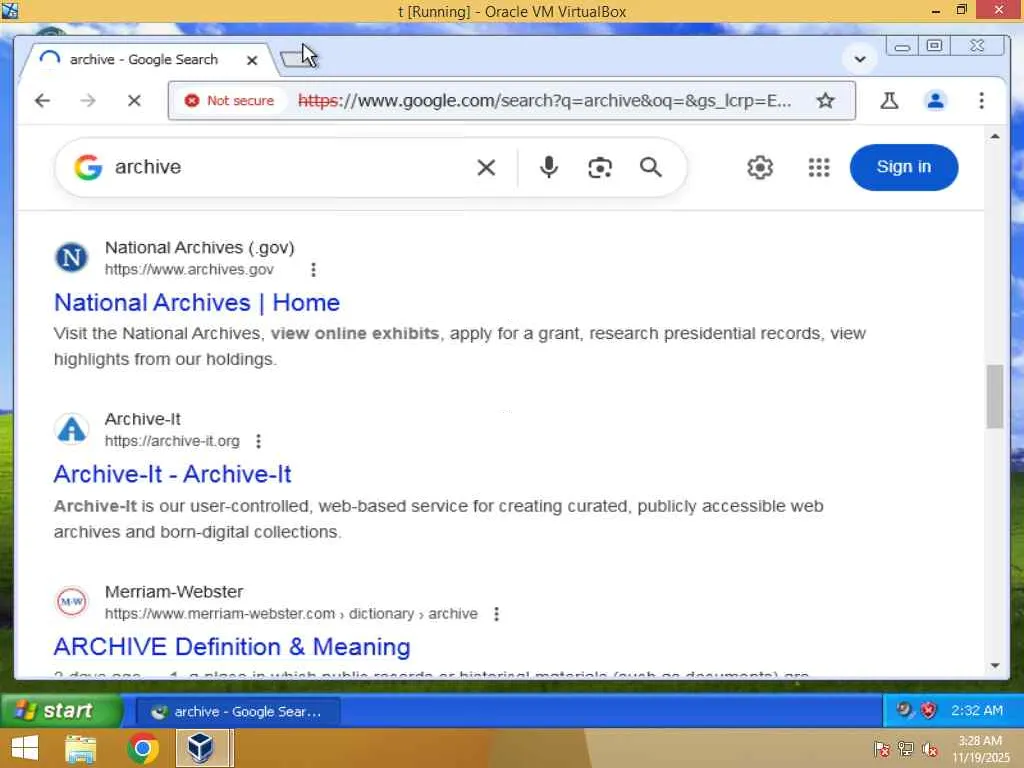Image resolution: width=1024 pixels, height=768 pixels.
Task: Open Chrome three-dot menu
Action: [981, 101]
